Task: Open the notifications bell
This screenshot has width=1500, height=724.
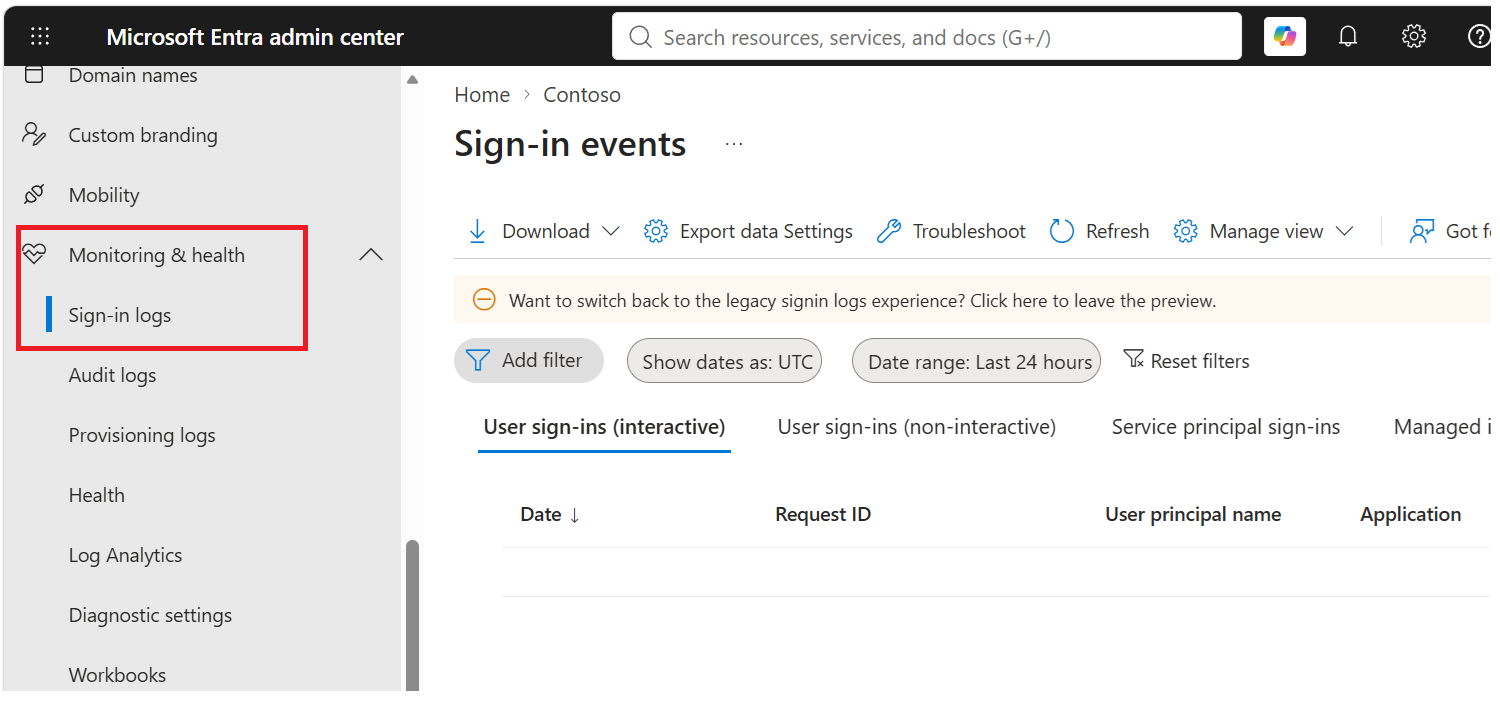Action: 1348,37
